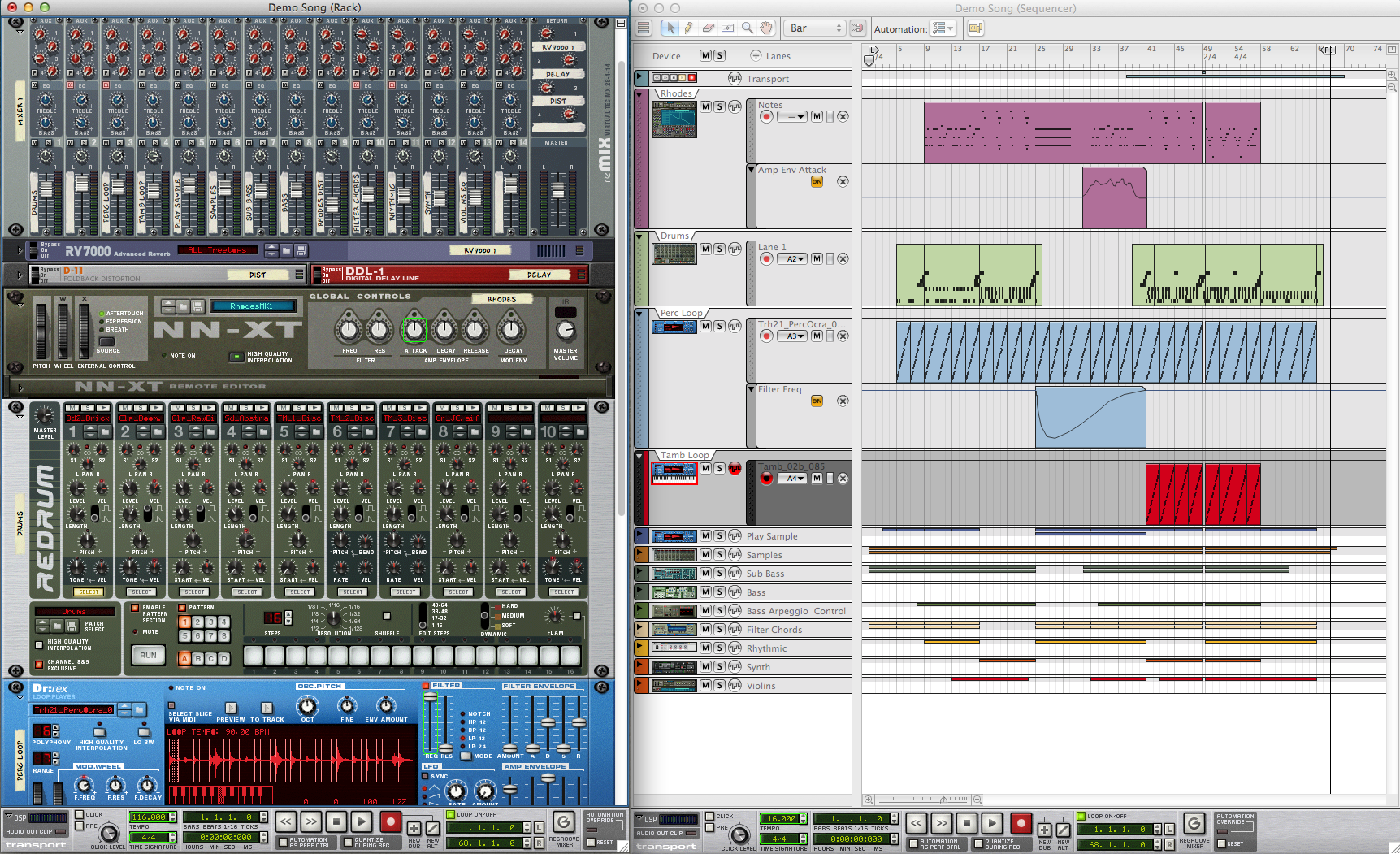Viewport: 1400px width, 854px height.
Task: Open the Bar snap value dropdown
Action: 813,27
